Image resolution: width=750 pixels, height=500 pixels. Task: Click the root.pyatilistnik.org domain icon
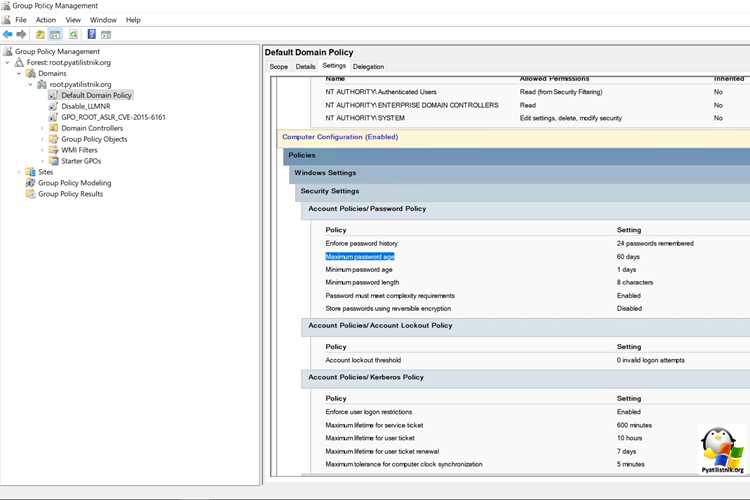(x=42, y=84)
